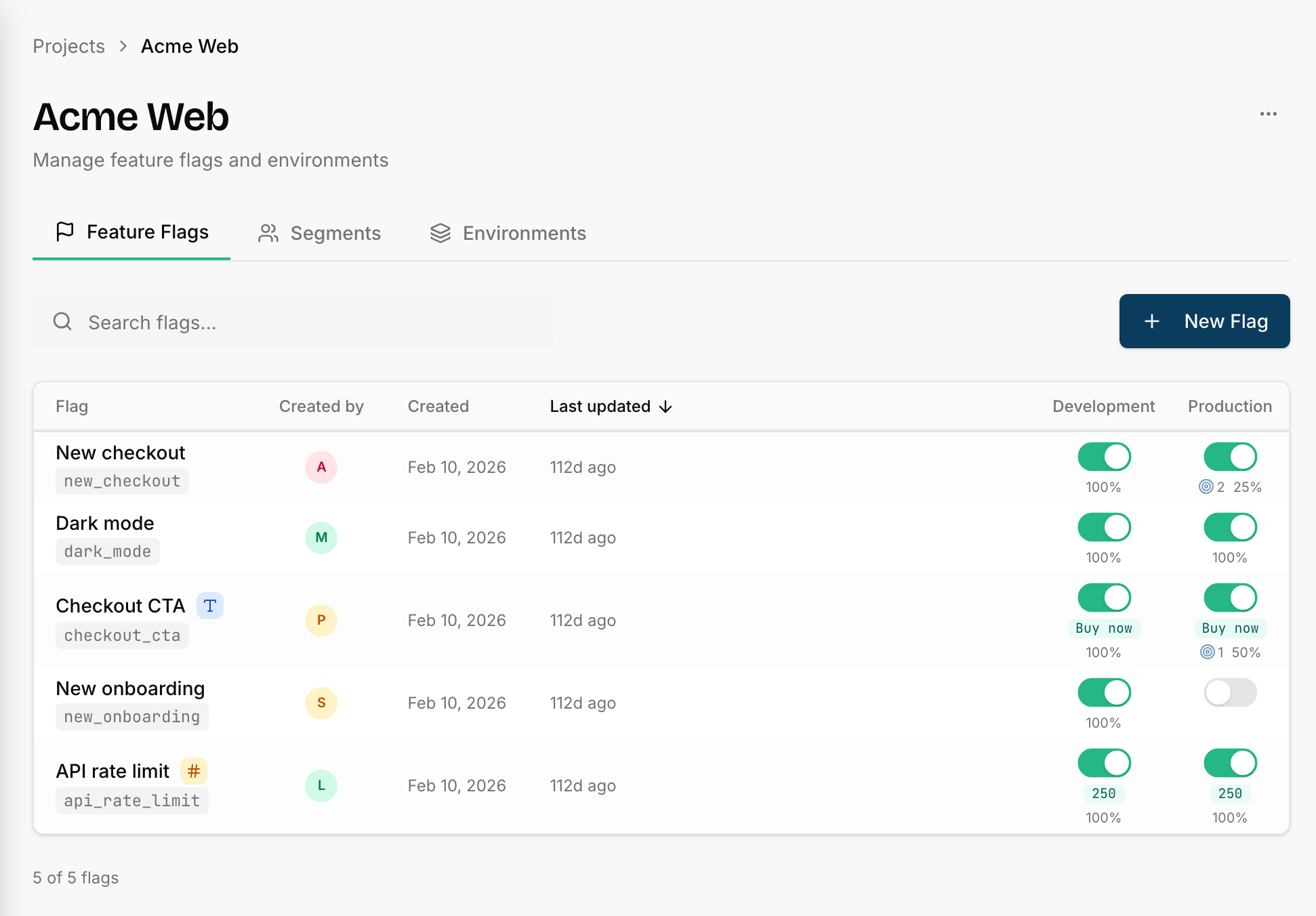The image size is (1316, 916).
Task: Click the sort arrow beside Last updated
Action: [x=665, y=407]
